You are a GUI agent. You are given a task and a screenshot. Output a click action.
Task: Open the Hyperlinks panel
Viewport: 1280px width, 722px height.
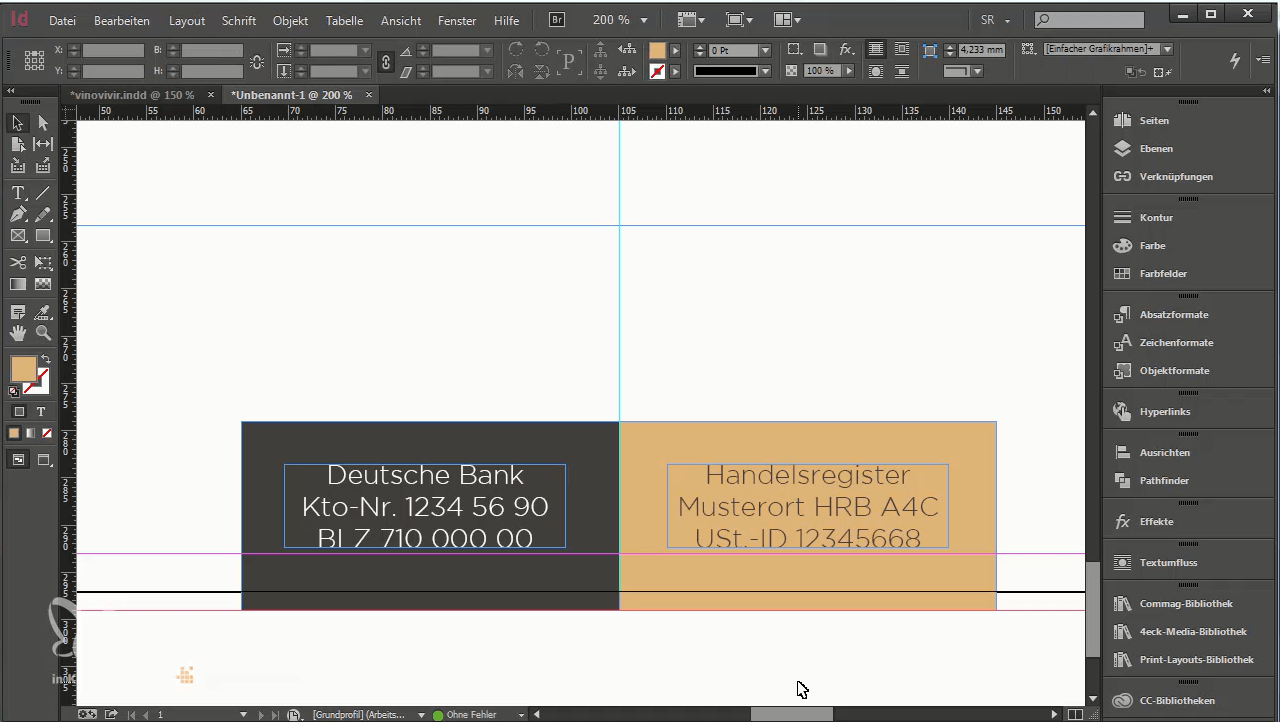point(1165,411)
